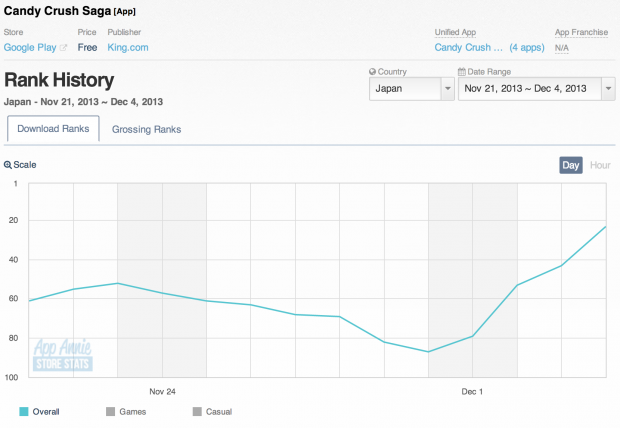
Task: Click the Rank History heading
Action: coord(59,80)
